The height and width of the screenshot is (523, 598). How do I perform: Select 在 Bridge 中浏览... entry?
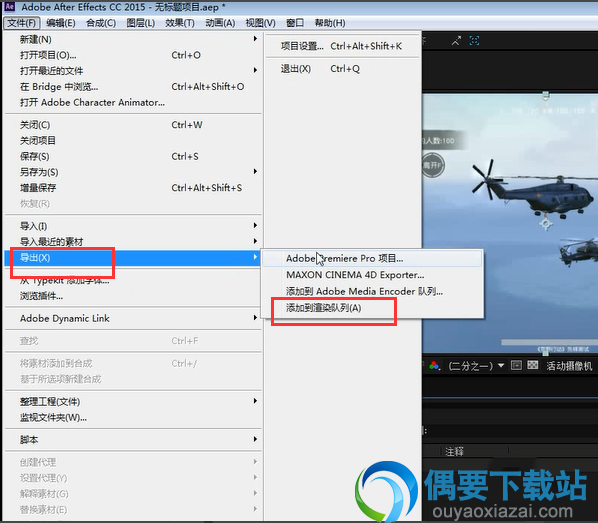click(x=133, y=87)
